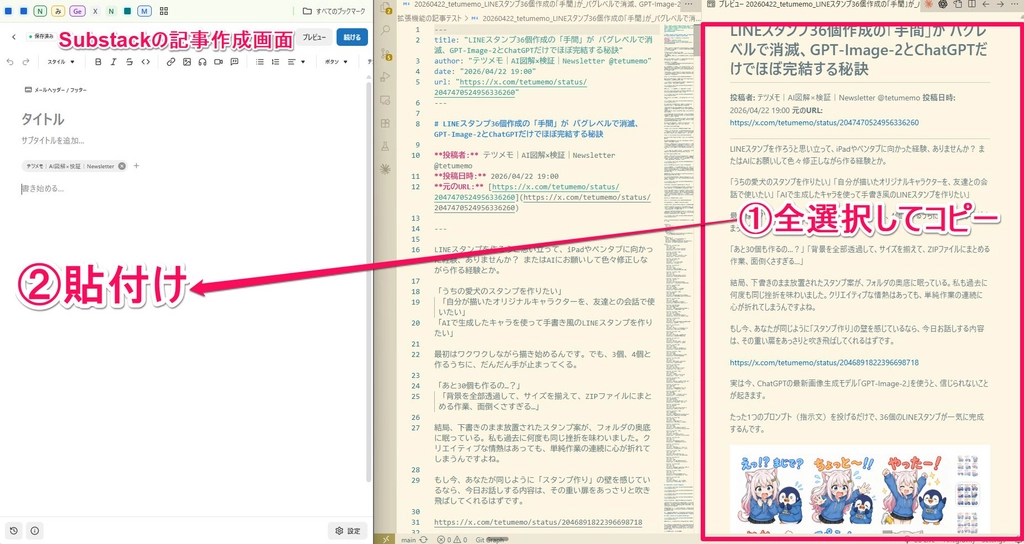Click the LINE stamp image in the preview
This screenshot has height=544, width=1024.
click(x=859, y=490)
